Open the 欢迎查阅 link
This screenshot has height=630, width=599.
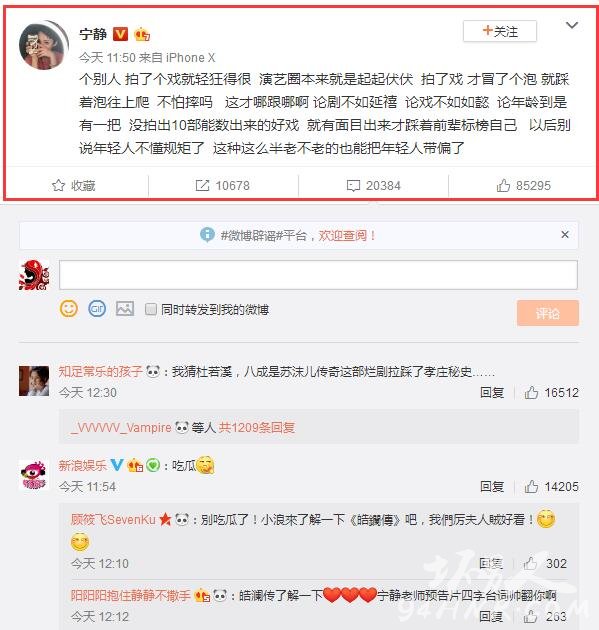click(346, 235)
